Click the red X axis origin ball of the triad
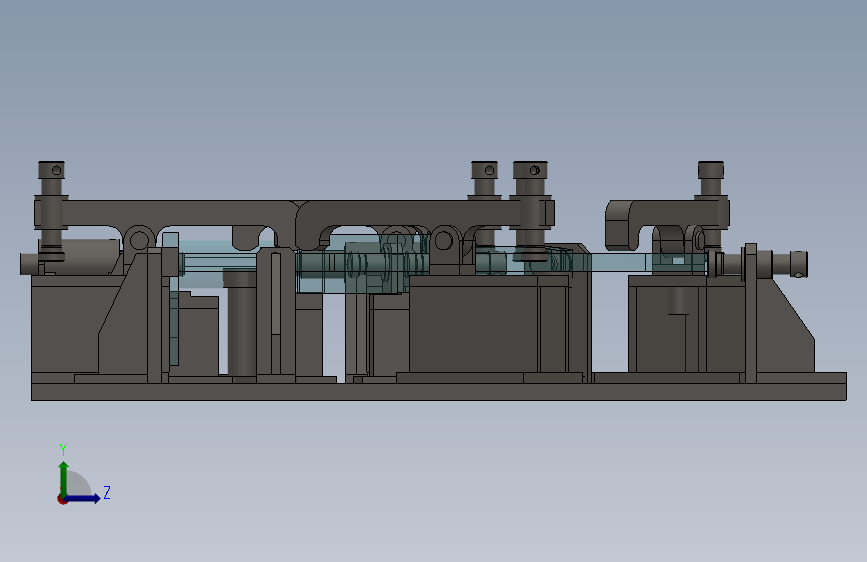867x562 pixels. point(62,499)
